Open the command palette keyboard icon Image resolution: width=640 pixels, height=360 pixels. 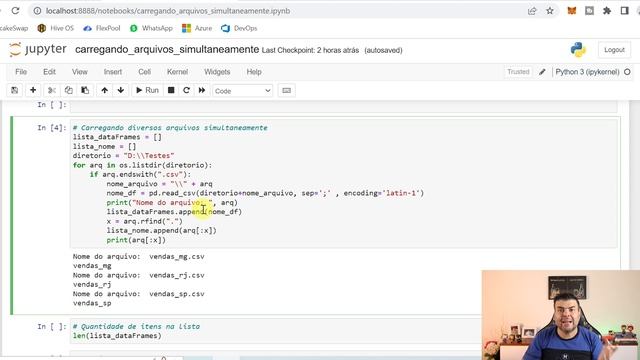pyautogui.click(x=287, y=91)
